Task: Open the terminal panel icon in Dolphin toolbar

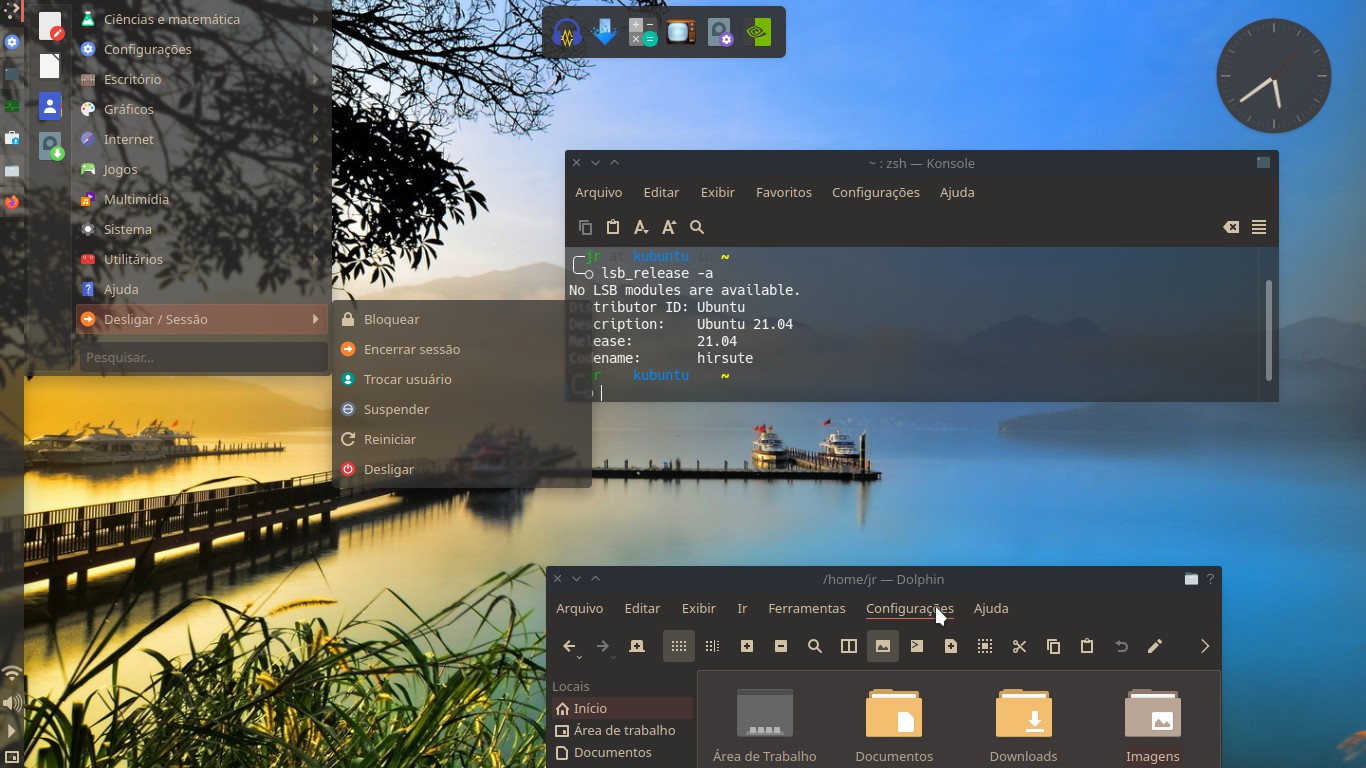Action: point(917,646)
